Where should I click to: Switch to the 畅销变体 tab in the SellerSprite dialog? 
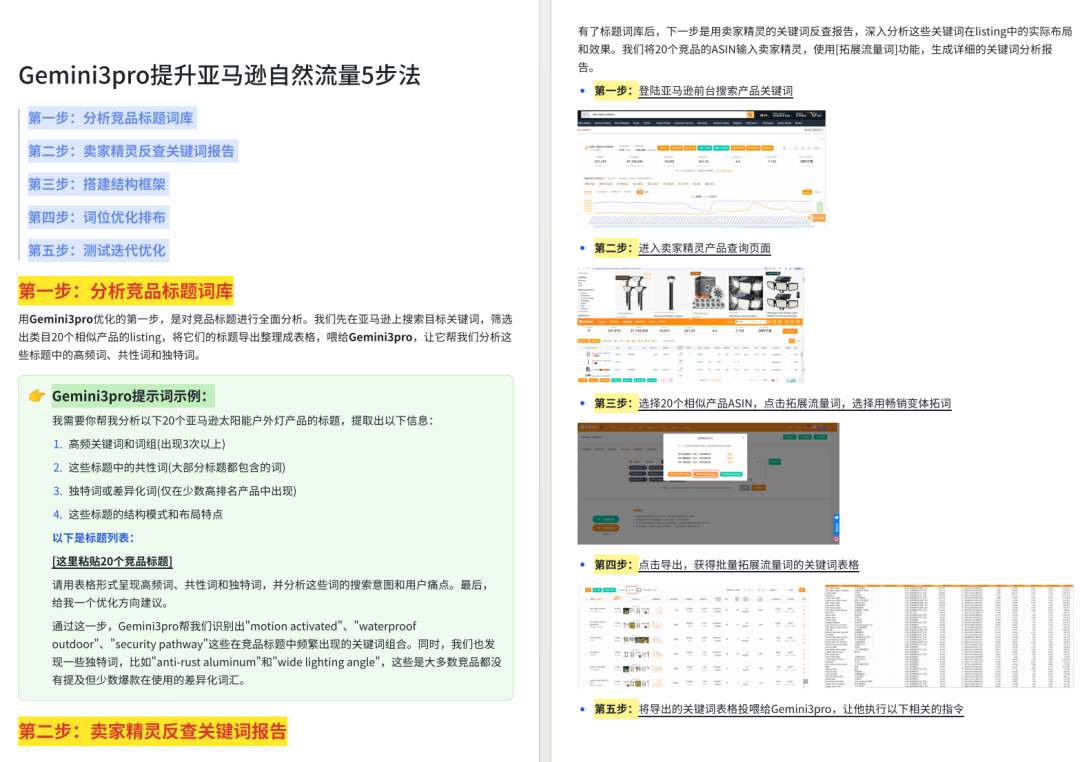tap(705, 474)
